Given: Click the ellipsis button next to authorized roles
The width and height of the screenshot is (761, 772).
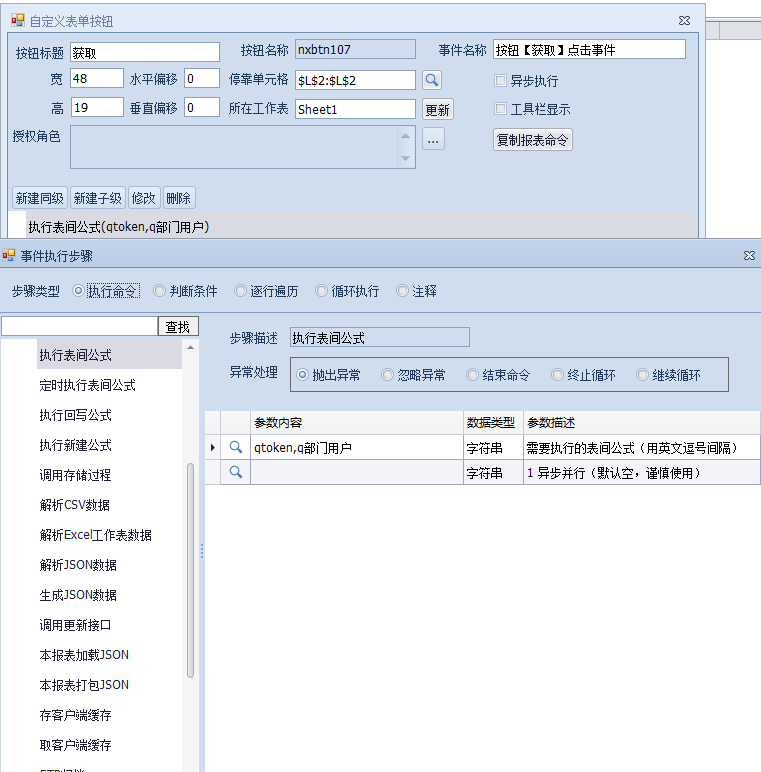Looking at the screenshot, I should point(432,140).
